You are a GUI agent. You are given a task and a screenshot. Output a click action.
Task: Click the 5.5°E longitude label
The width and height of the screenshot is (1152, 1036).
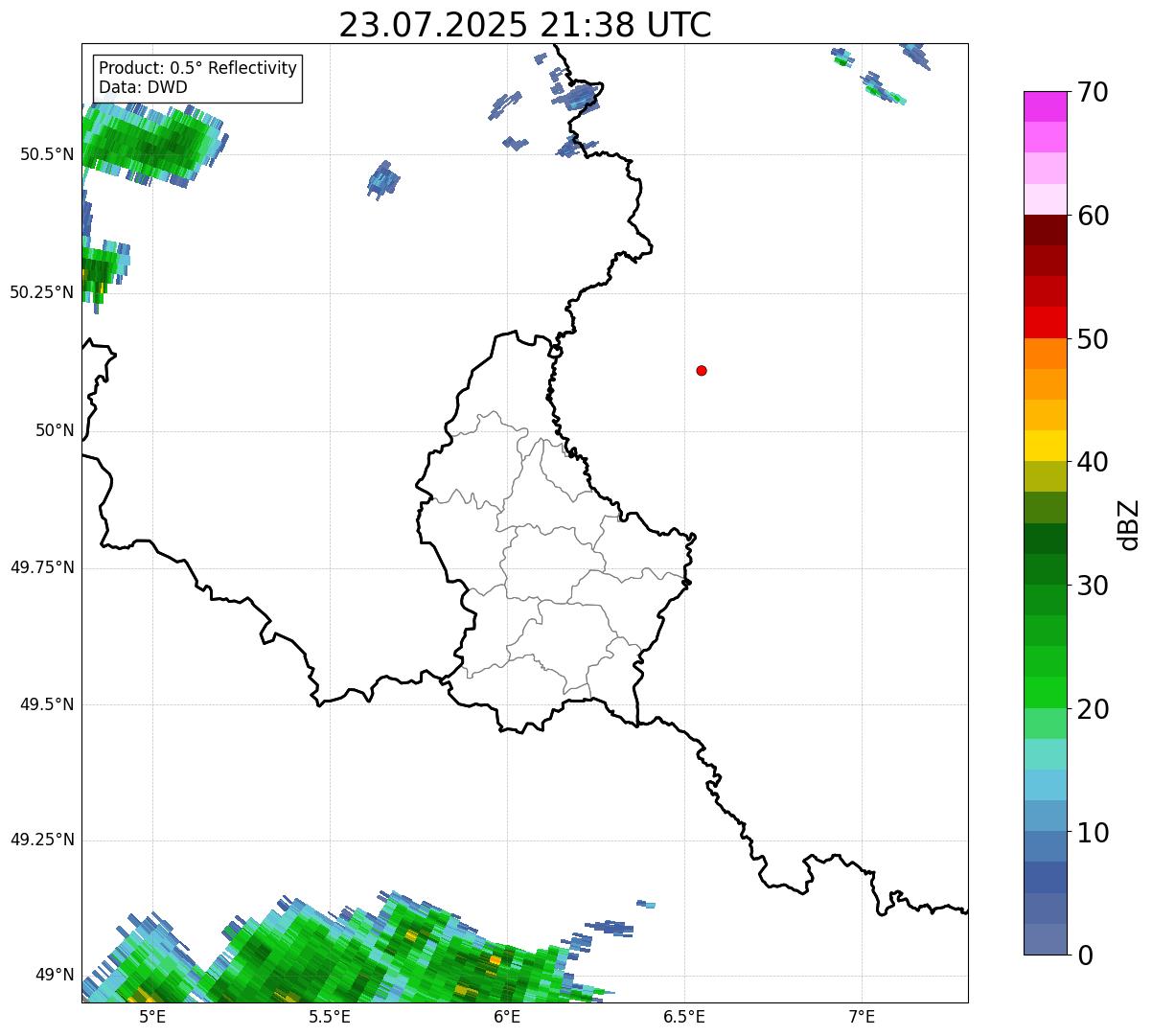(x=330, y=1016)
